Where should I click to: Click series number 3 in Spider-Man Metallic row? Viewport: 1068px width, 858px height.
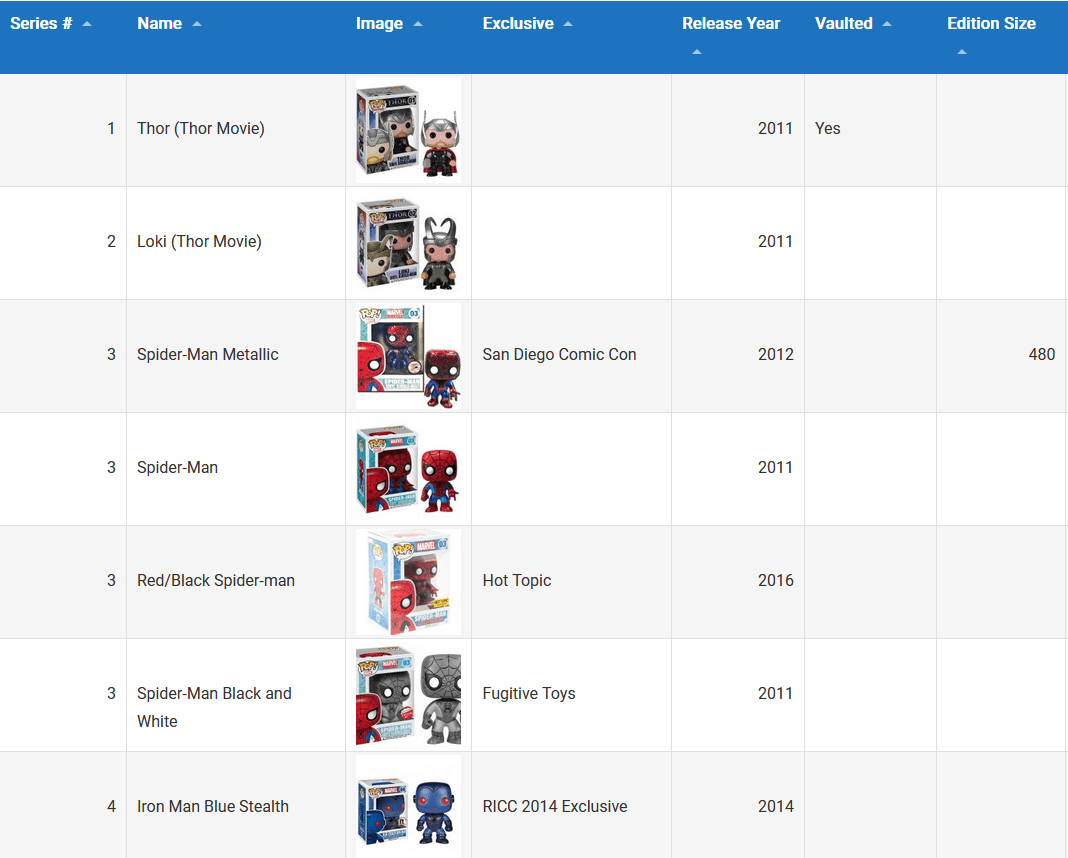point(111,355)
